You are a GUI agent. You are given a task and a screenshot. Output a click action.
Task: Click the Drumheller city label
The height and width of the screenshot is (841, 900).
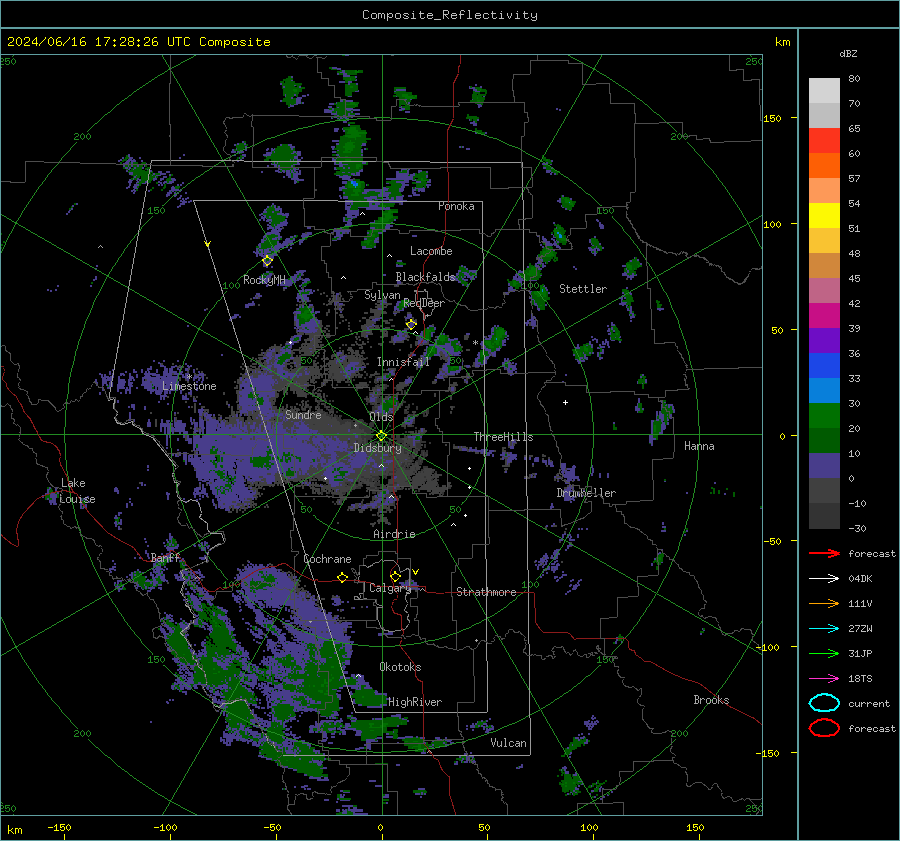586,493
